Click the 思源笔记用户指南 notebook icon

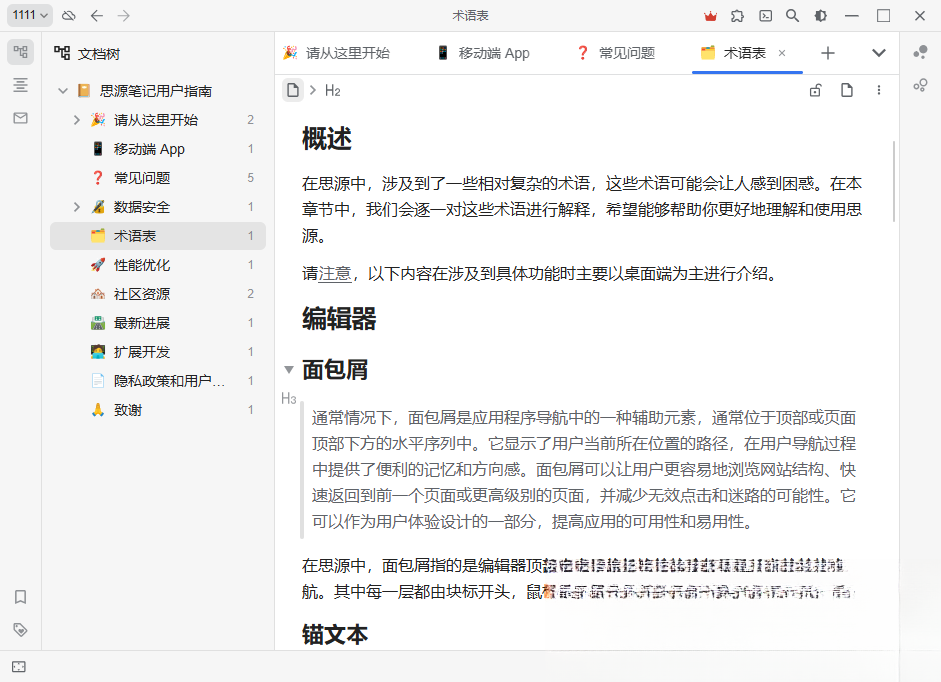click(x=84, y=91)
